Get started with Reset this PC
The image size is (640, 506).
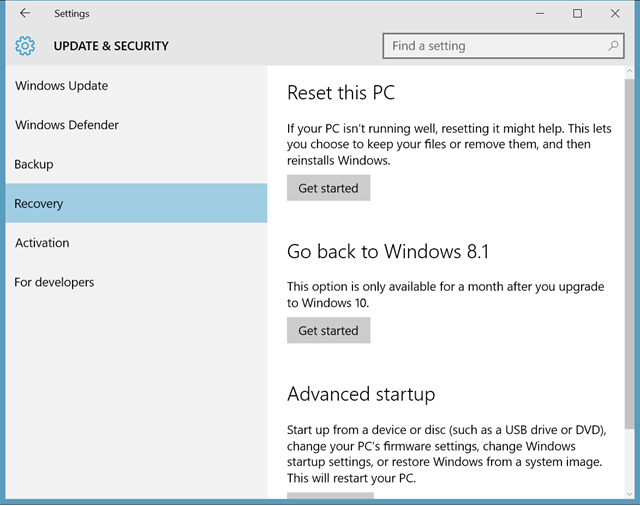coord(329,188)
